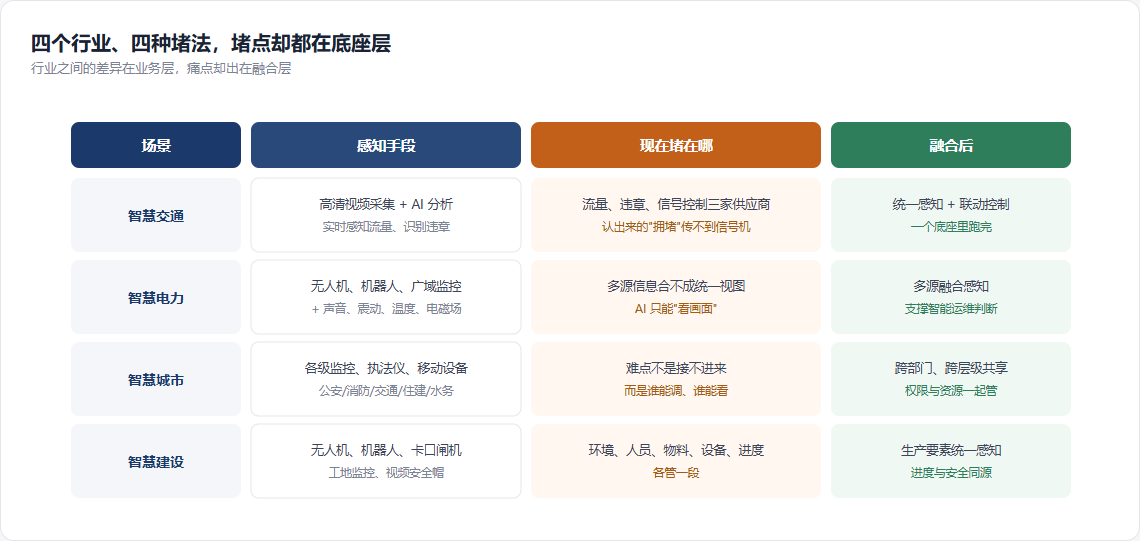Image resolution: width=1140 pixels, height=541 pixels.
Task: Click '环境、人员、物料、设备、进度' text
Action: click(x=676, y=451)
